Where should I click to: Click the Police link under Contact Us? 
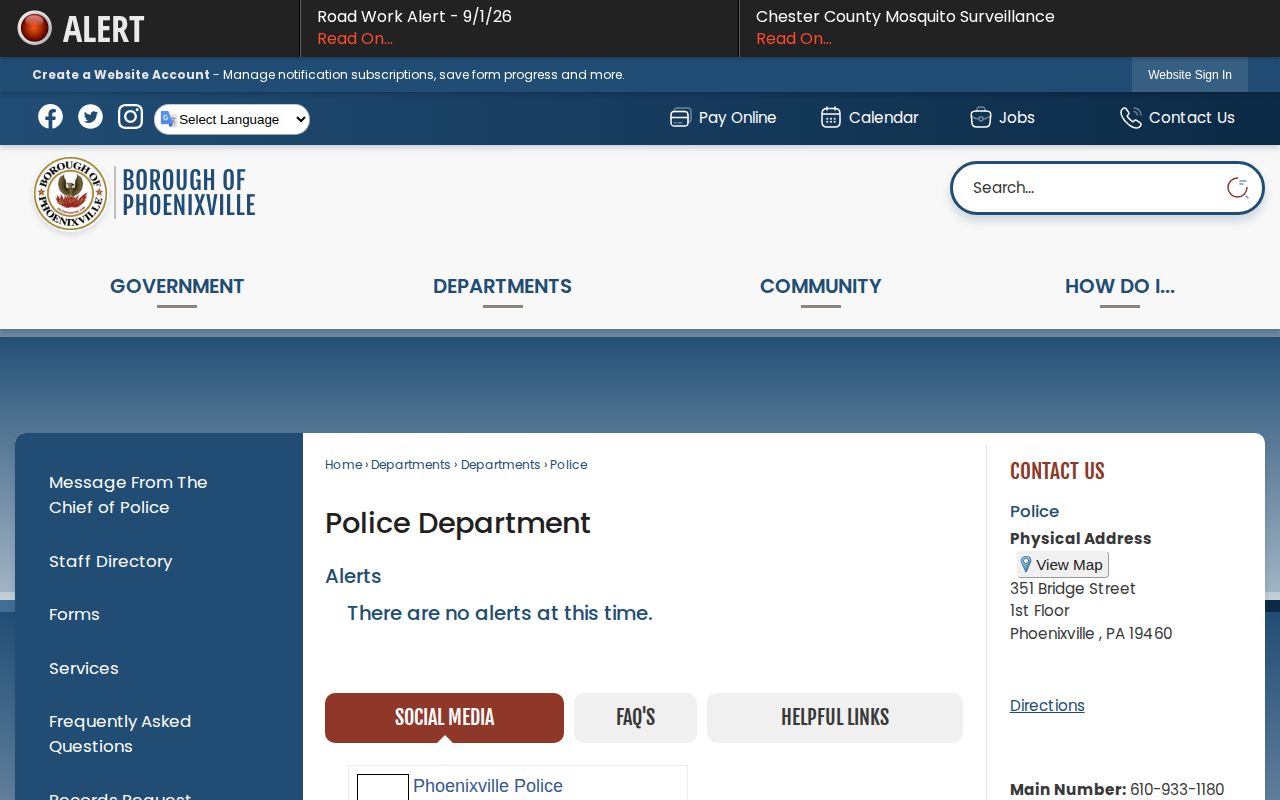pos(1034,512)
